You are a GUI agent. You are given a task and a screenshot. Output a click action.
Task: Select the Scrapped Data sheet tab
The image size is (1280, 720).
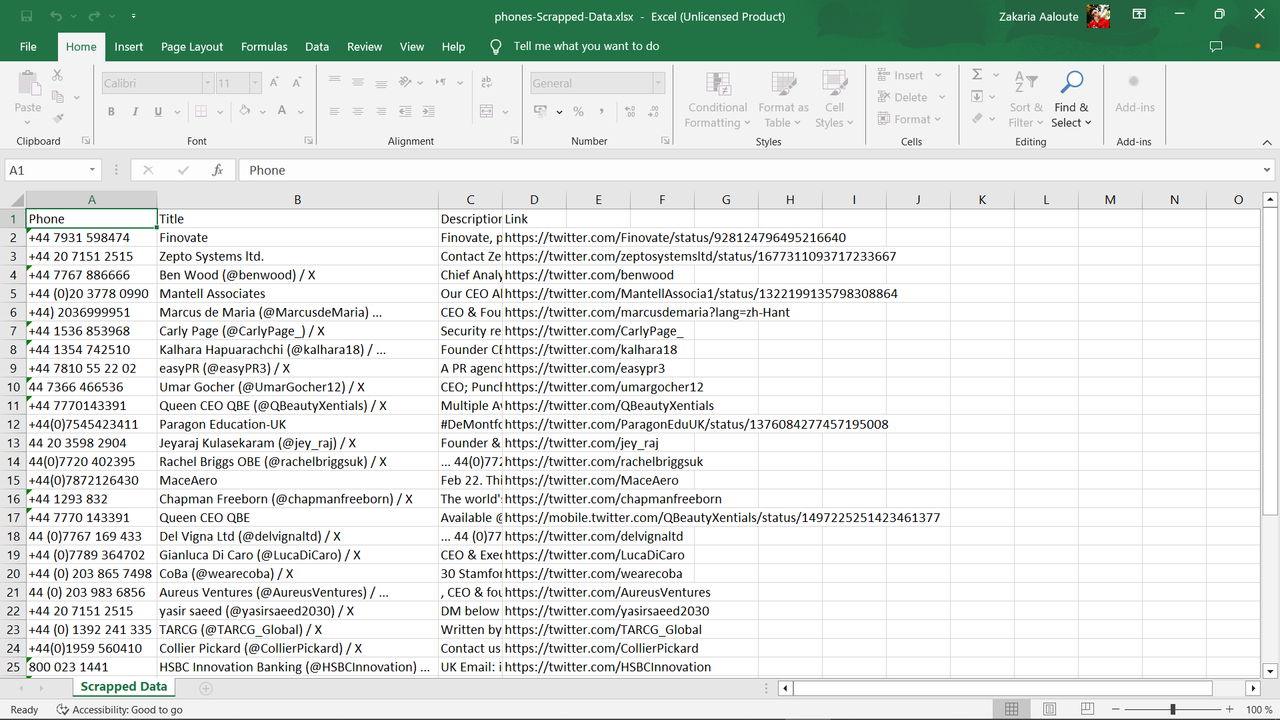(x=123, y=687)
